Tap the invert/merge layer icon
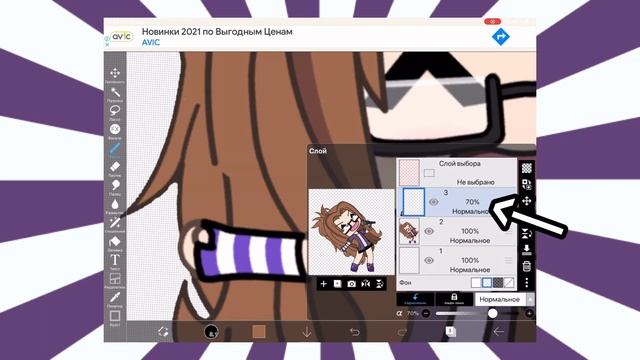640x360 pixels. coord(527,233)
